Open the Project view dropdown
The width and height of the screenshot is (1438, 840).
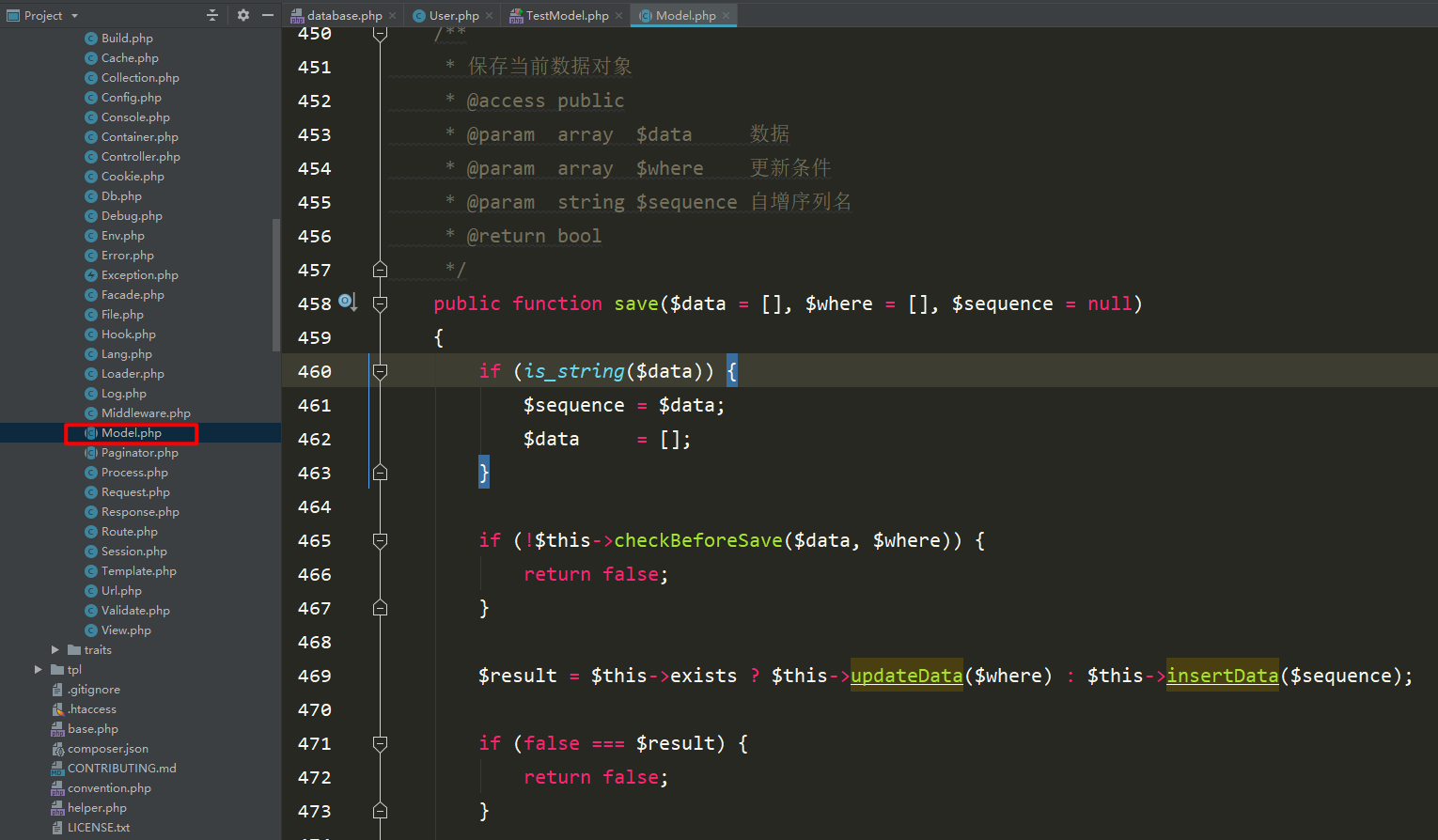tap(74, 16)
